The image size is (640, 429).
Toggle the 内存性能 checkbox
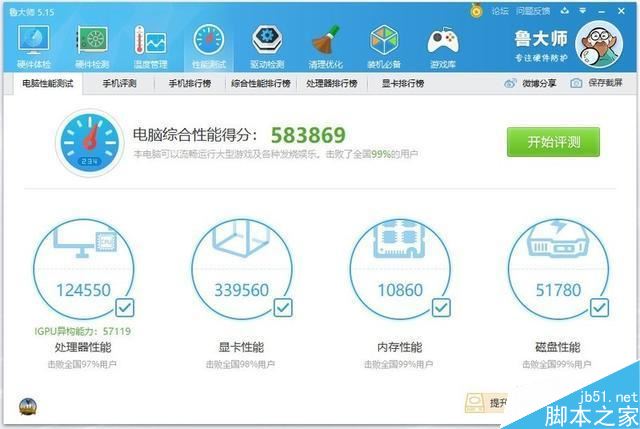click(441, 307)
